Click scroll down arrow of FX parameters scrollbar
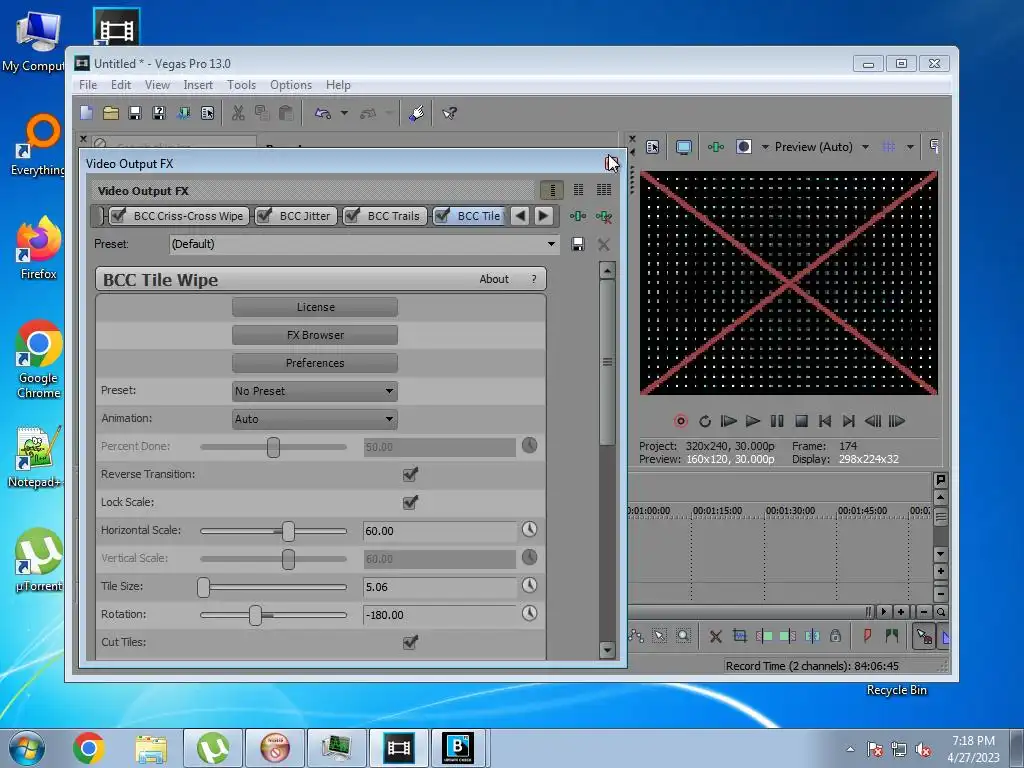 click(x=607, y=650)
